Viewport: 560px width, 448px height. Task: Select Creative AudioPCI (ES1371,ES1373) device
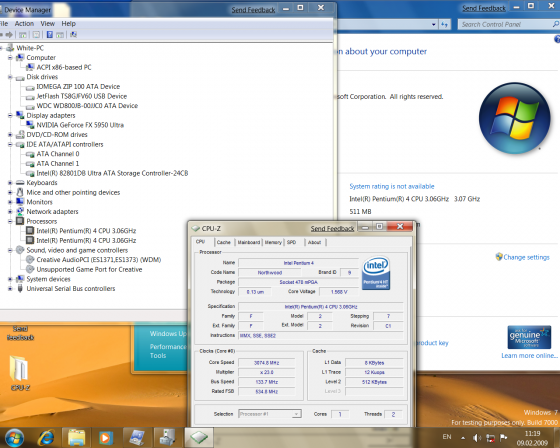[x=99, y=260]
